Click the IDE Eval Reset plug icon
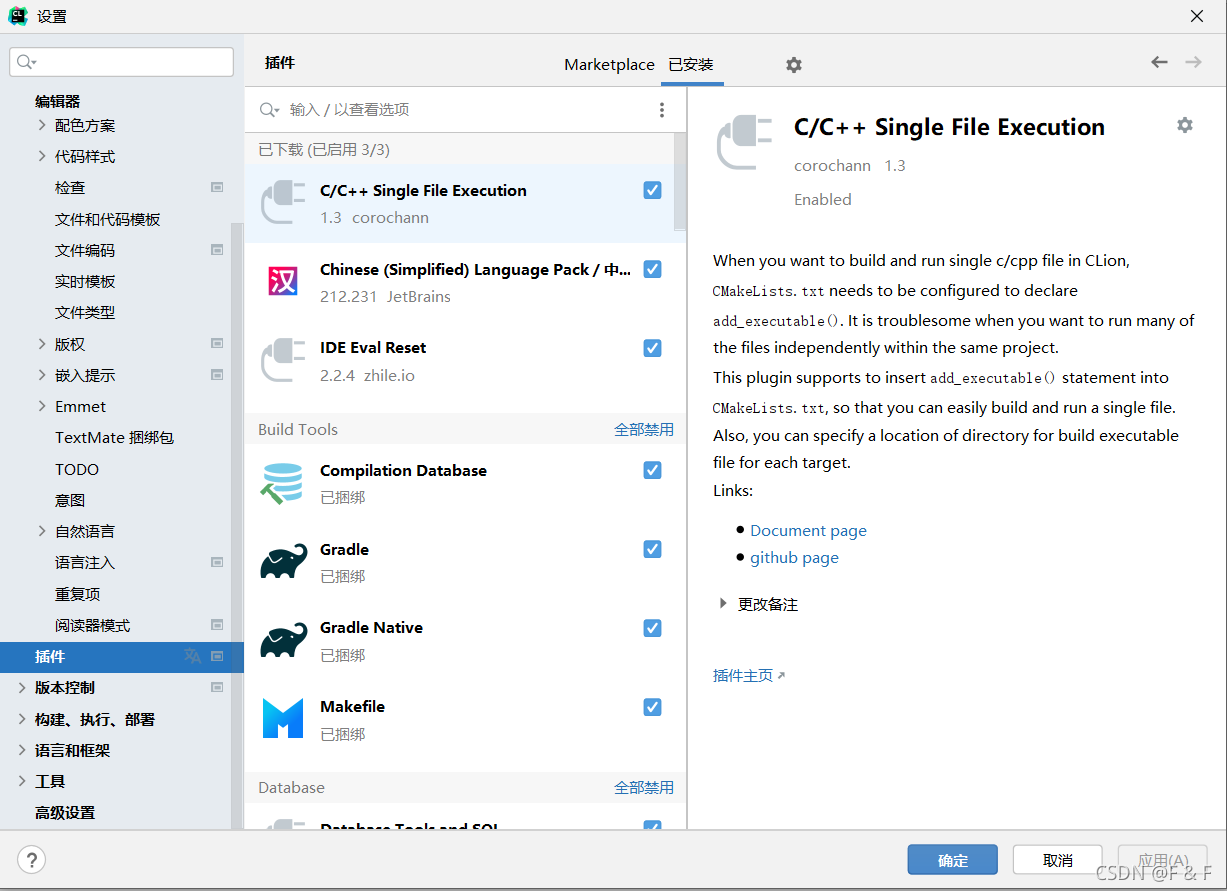This screenshot has height=891, width=1227. [x=283, y=360]
